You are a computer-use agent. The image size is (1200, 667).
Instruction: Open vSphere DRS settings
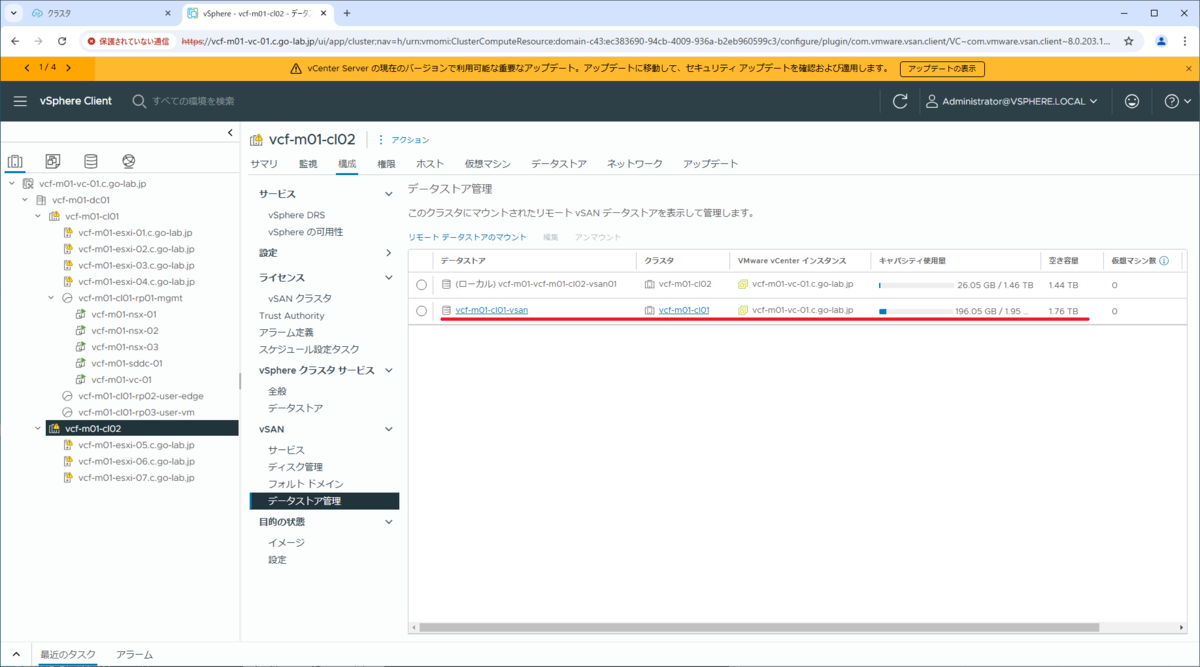(296, 215)
